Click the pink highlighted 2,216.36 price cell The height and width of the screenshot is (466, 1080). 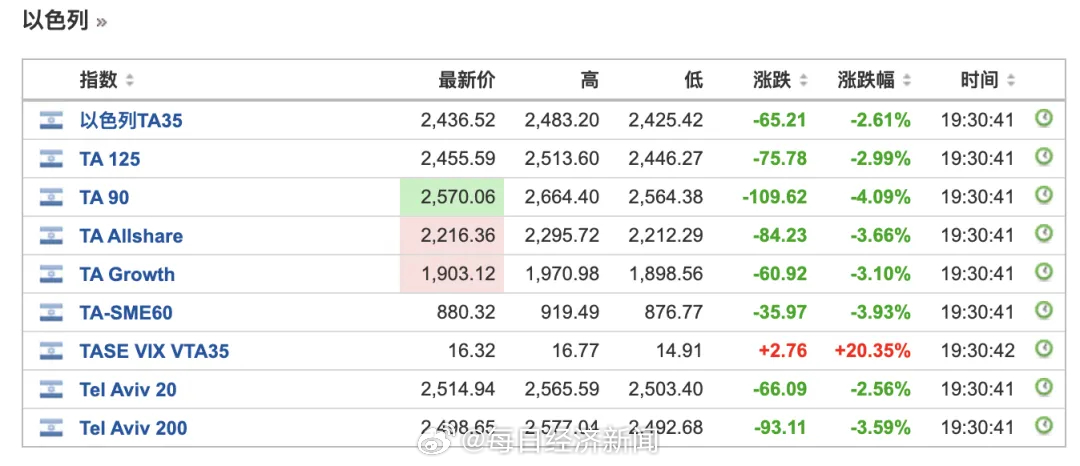[452, 235]
